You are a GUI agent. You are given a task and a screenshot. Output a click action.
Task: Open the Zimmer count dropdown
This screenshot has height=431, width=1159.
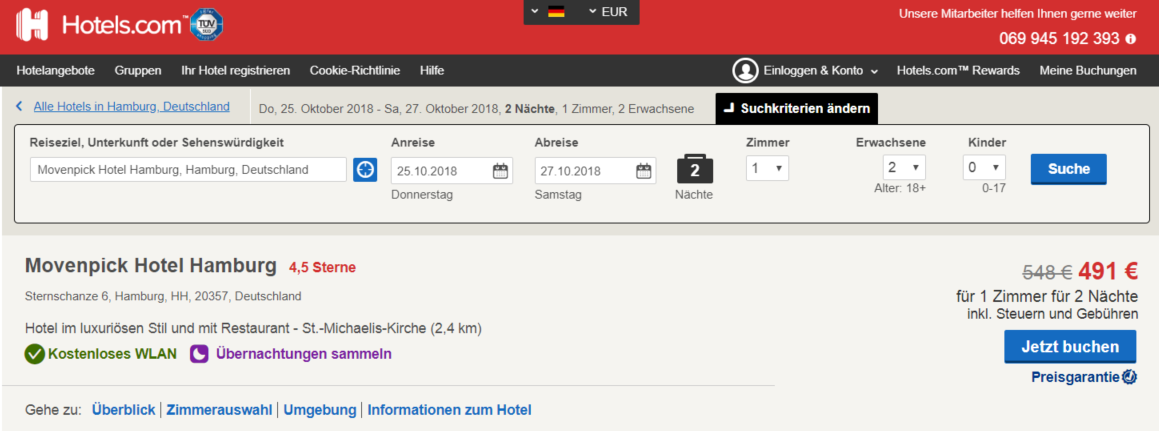pos(767,169)
